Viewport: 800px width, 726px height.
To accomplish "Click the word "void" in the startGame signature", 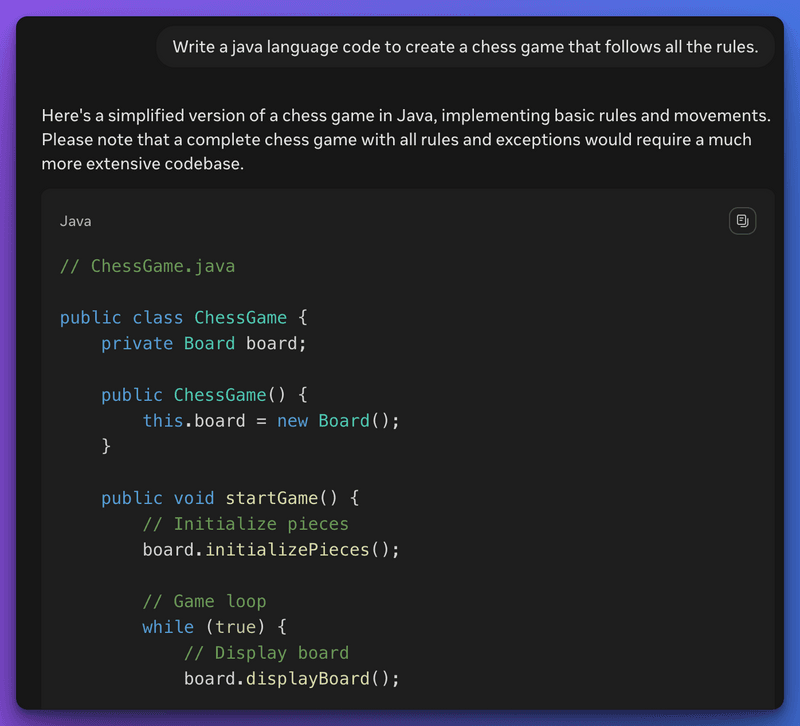I will (194, 498).
